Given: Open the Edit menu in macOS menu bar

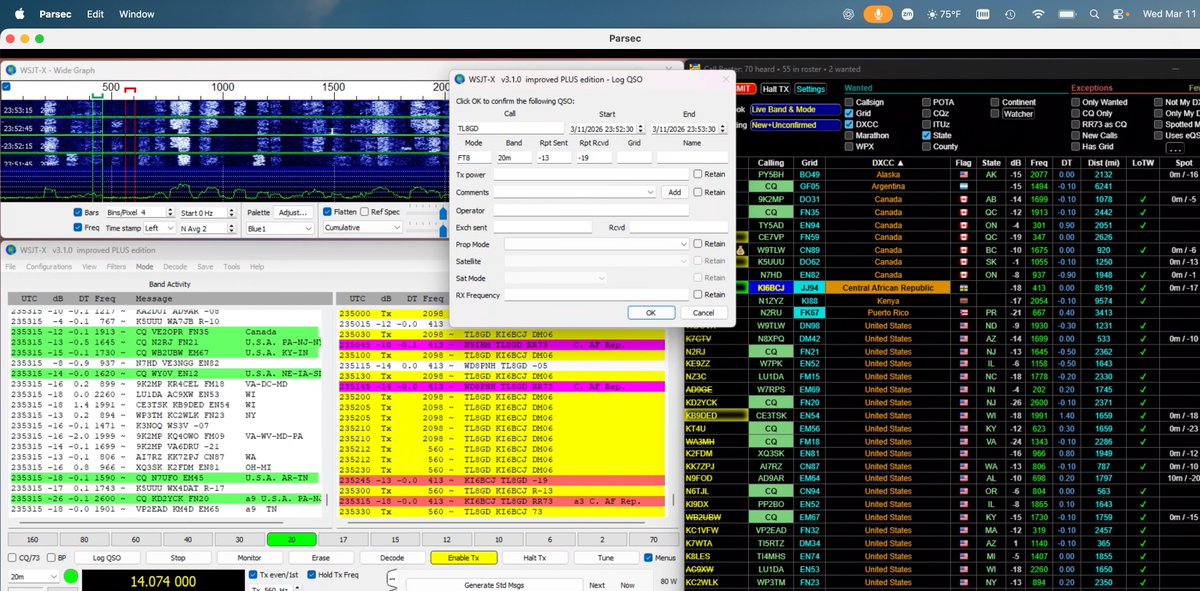Looking at the screenshot, I should click(95, 15).
